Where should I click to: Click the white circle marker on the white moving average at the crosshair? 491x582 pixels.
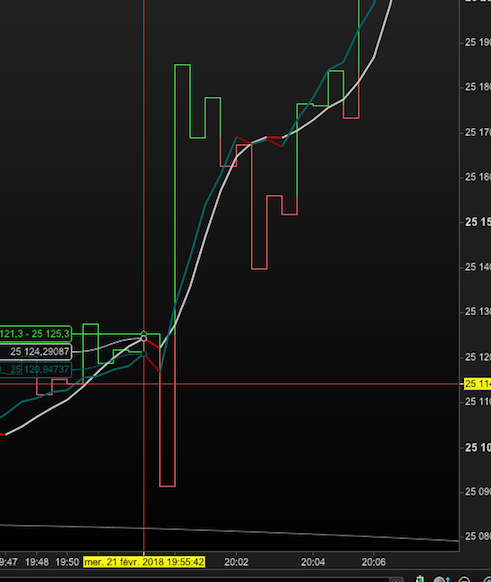point(144,339)
